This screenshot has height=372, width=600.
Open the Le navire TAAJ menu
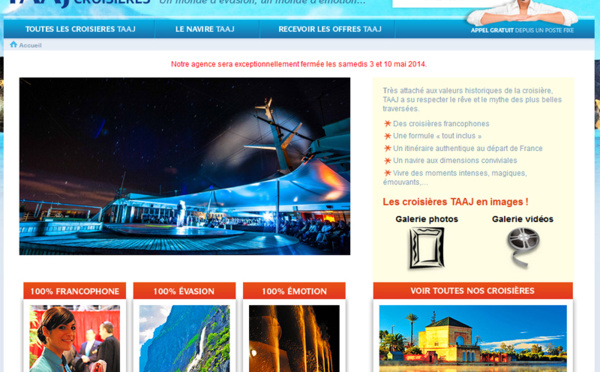point(205,29)
